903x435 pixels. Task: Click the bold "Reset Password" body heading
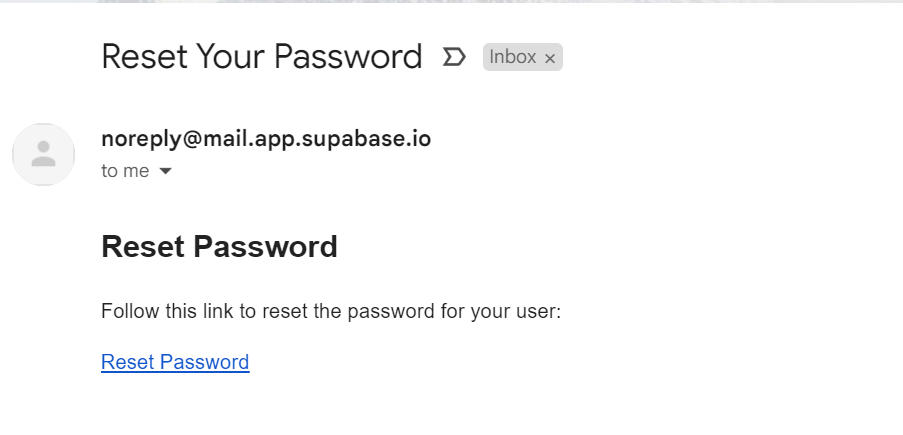pos(219,246)
